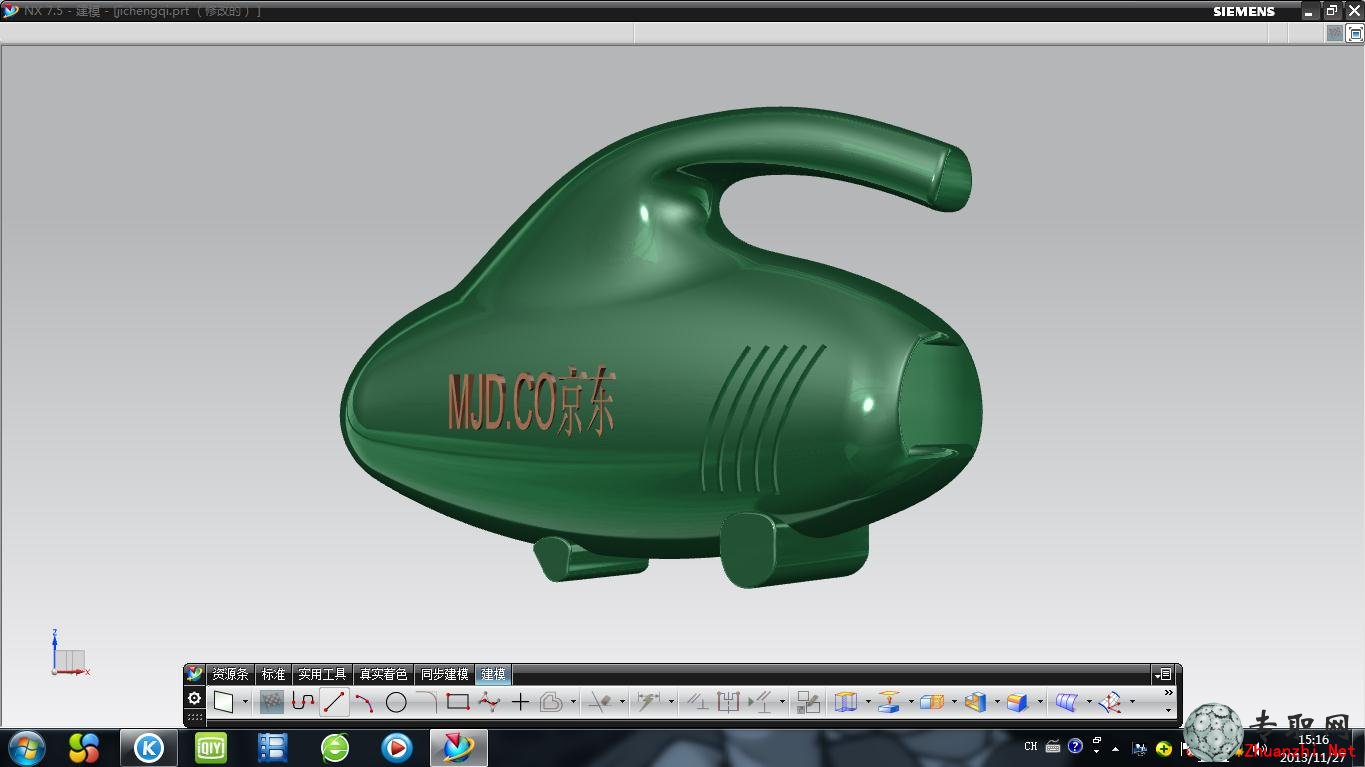1365x767 pixels.
Task: Open the Inferred Dimensions dropdown arrow
Action: pos(671,702)
